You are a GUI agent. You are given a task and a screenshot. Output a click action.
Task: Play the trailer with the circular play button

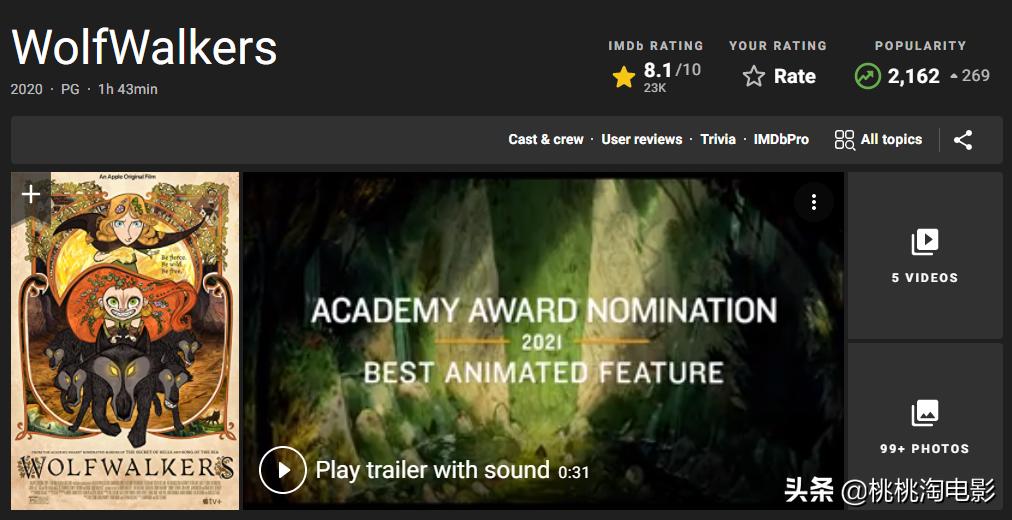pos(283,470)
